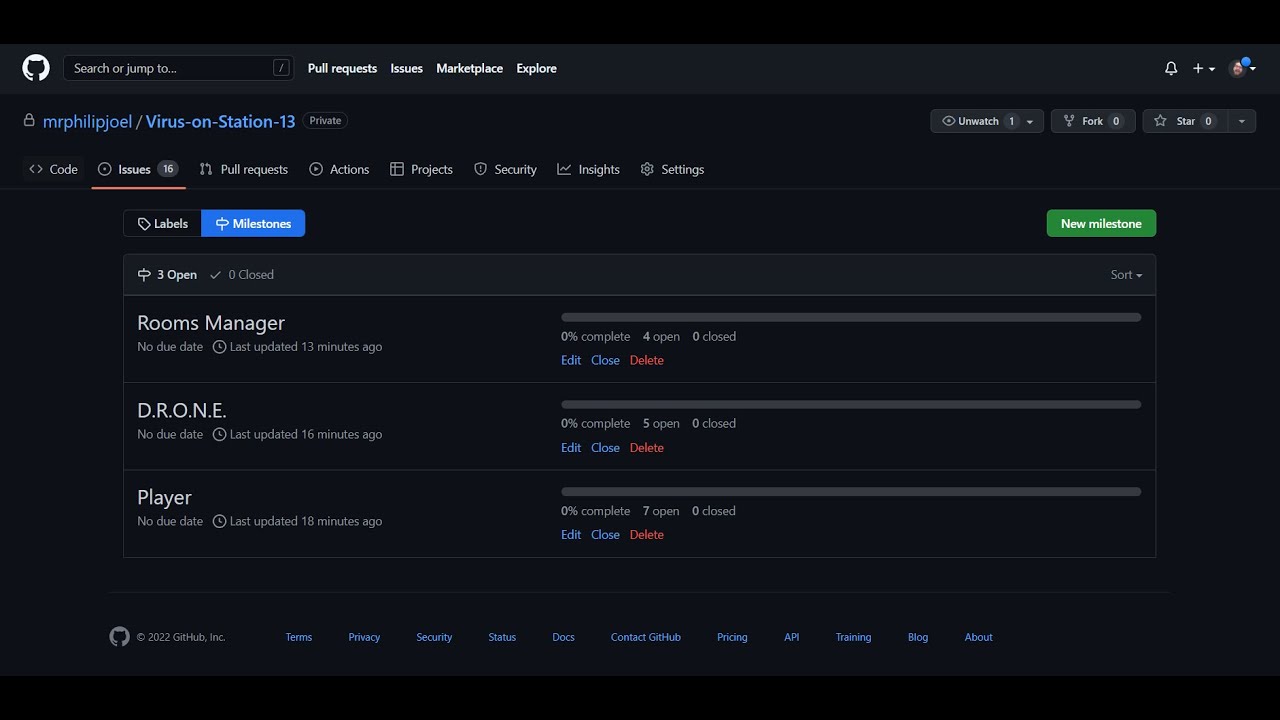Open the Blog footer link
The image size is (1280, 720).
(x=918, y=637)
